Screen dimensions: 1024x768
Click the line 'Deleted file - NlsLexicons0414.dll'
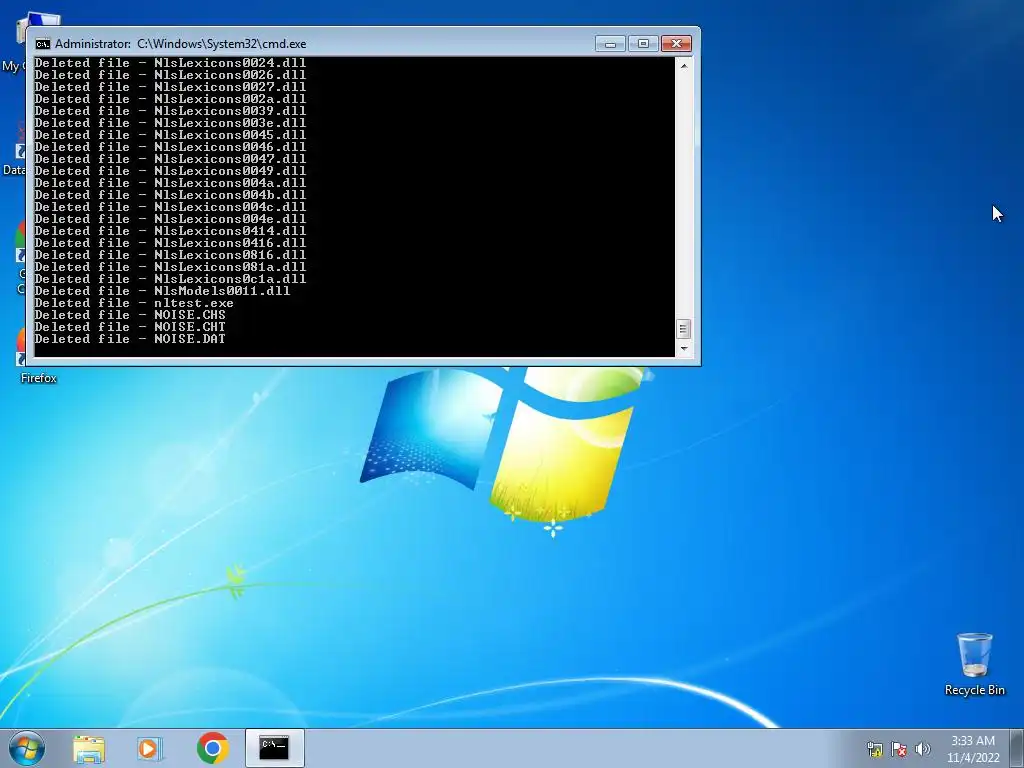[170, 231]
